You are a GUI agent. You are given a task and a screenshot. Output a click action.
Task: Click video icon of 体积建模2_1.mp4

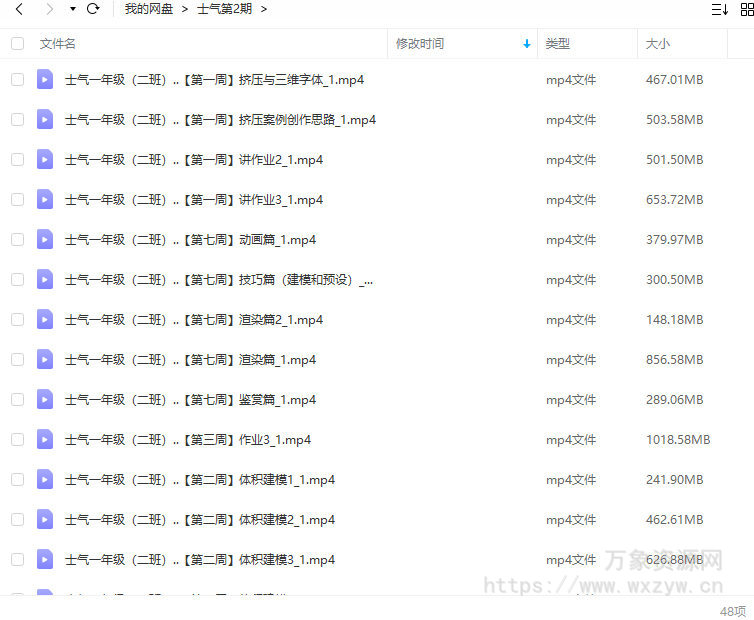(x=45, y=519)
